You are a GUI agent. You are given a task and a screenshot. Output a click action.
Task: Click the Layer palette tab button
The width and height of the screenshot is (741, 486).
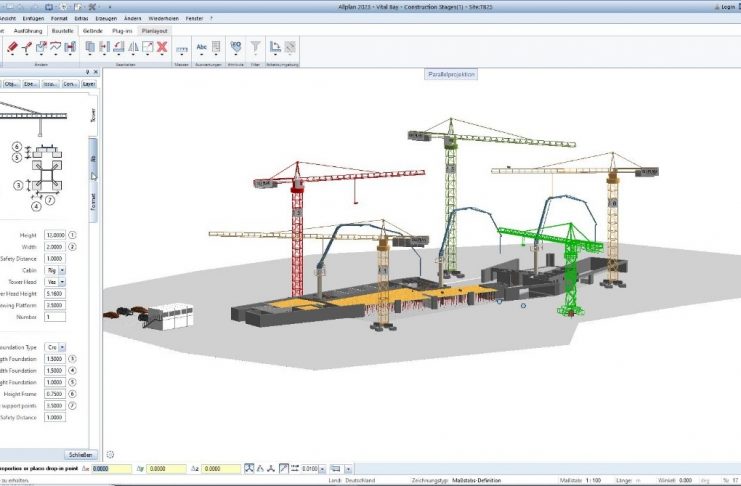tap(88, 85)
